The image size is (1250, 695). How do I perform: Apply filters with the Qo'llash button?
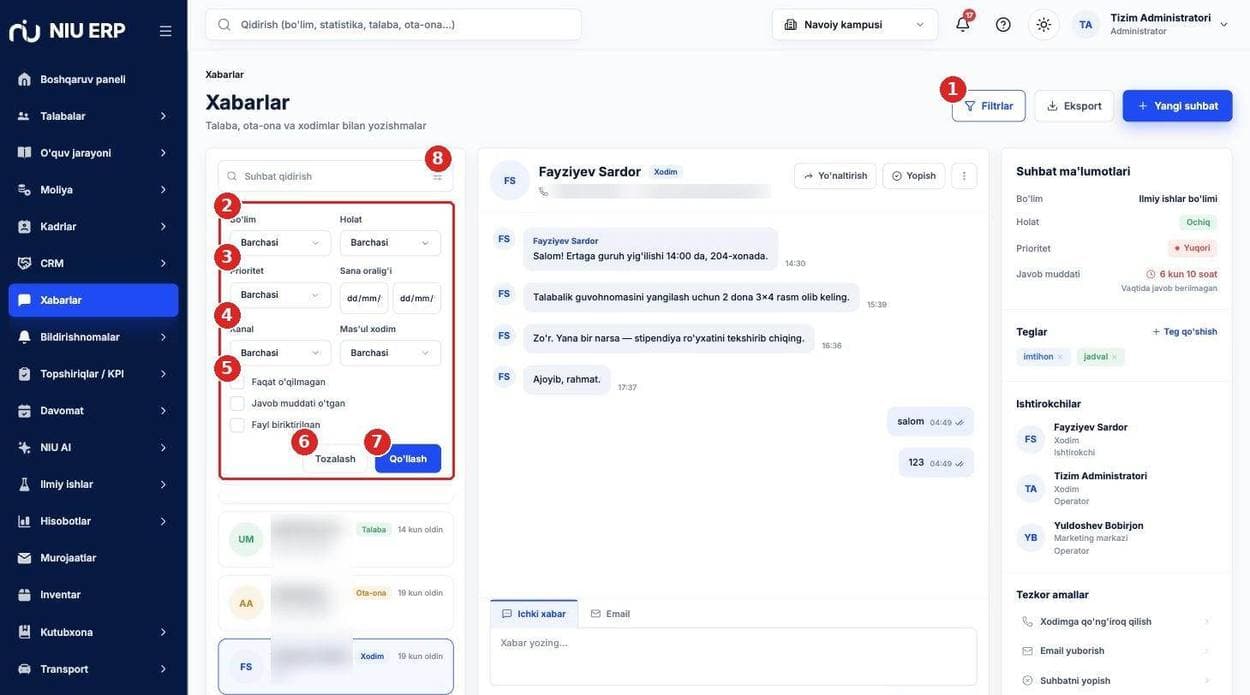[x=408, y=459]
